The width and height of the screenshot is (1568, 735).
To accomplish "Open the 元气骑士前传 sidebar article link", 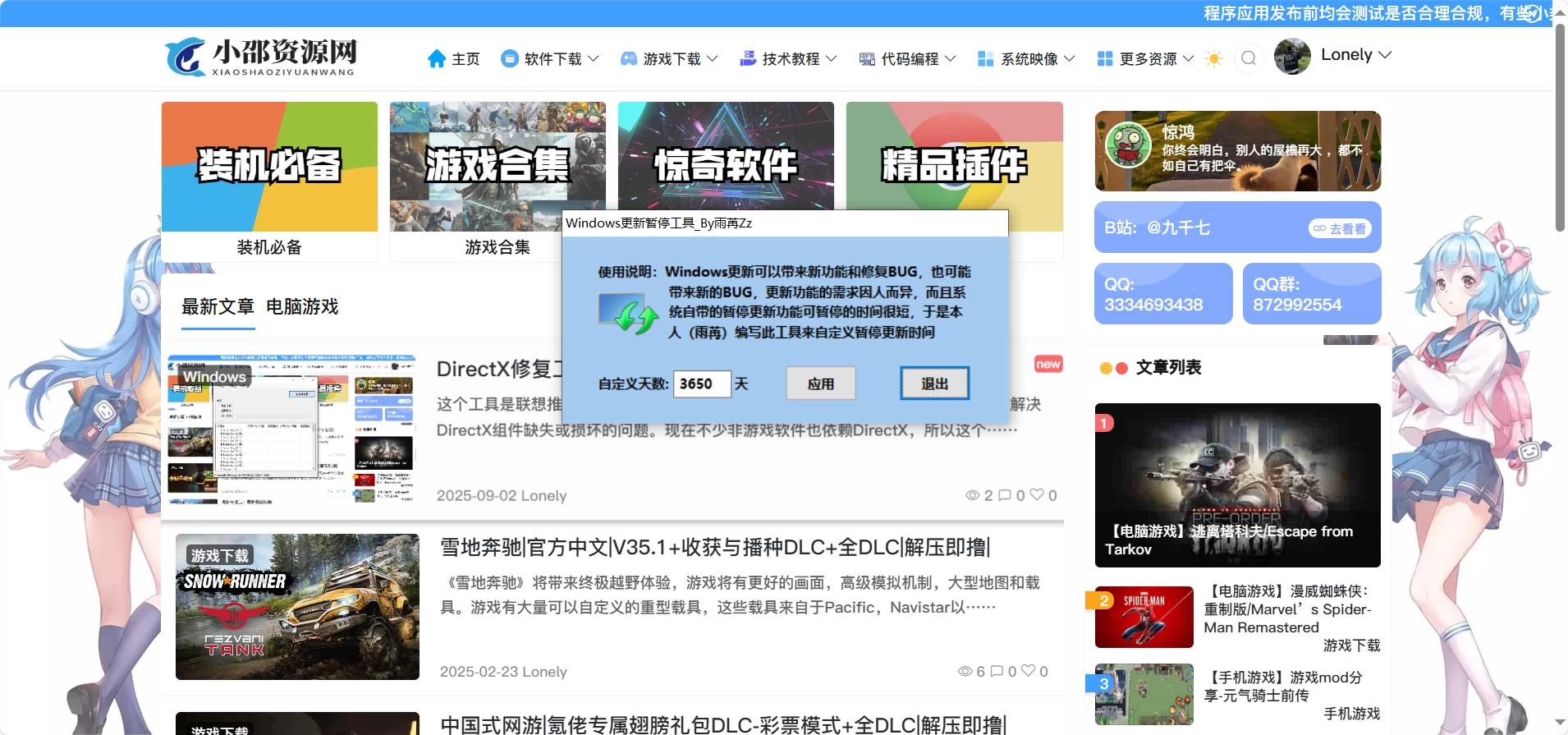I will pyautogui.click(x=1283, y=687).
